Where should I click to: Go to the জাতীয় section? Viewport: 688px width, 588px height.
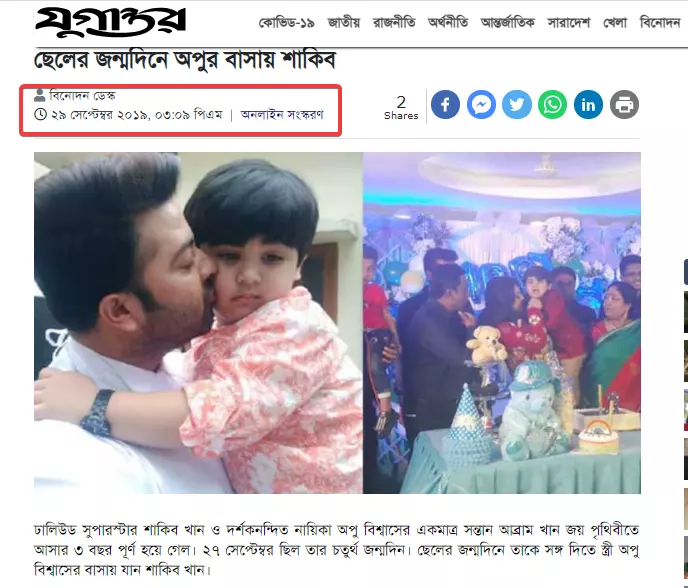(x=344, y=22)
